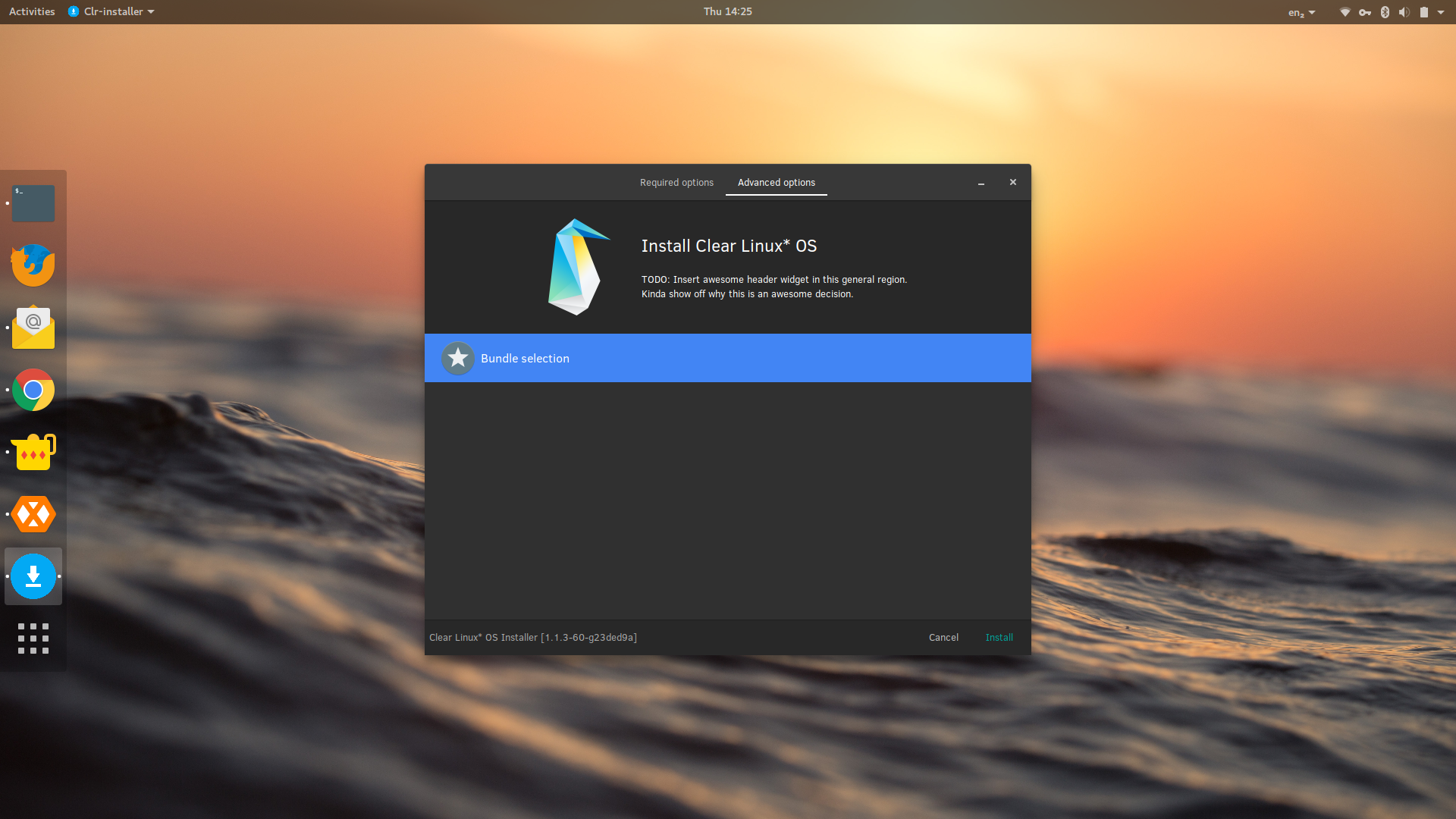Click the Install Clear Linux* OS heading

pos(729,246)
